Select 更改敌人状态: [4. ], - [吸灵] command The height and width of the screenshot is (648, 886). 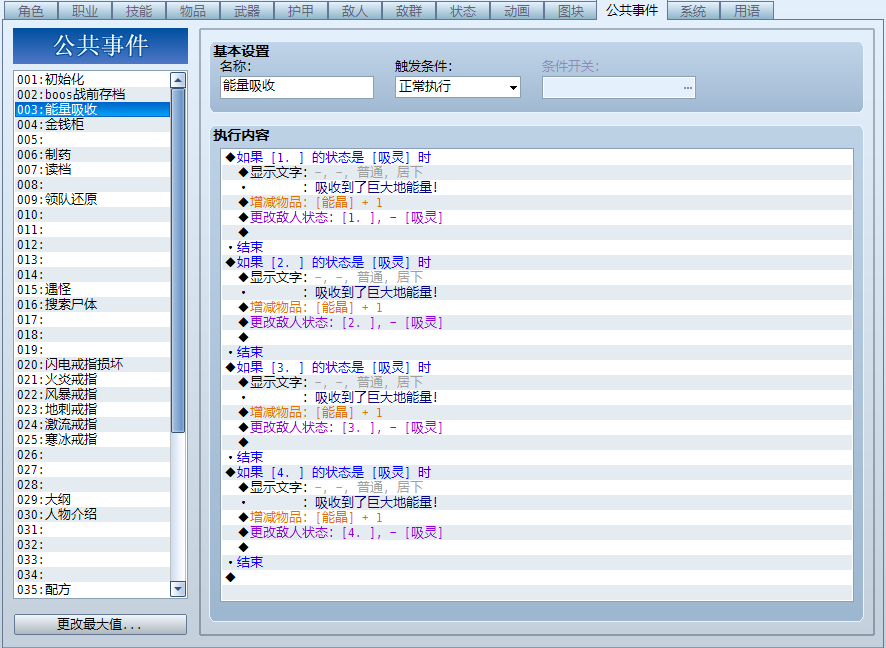pyautogui.click(x=537, y=532)
